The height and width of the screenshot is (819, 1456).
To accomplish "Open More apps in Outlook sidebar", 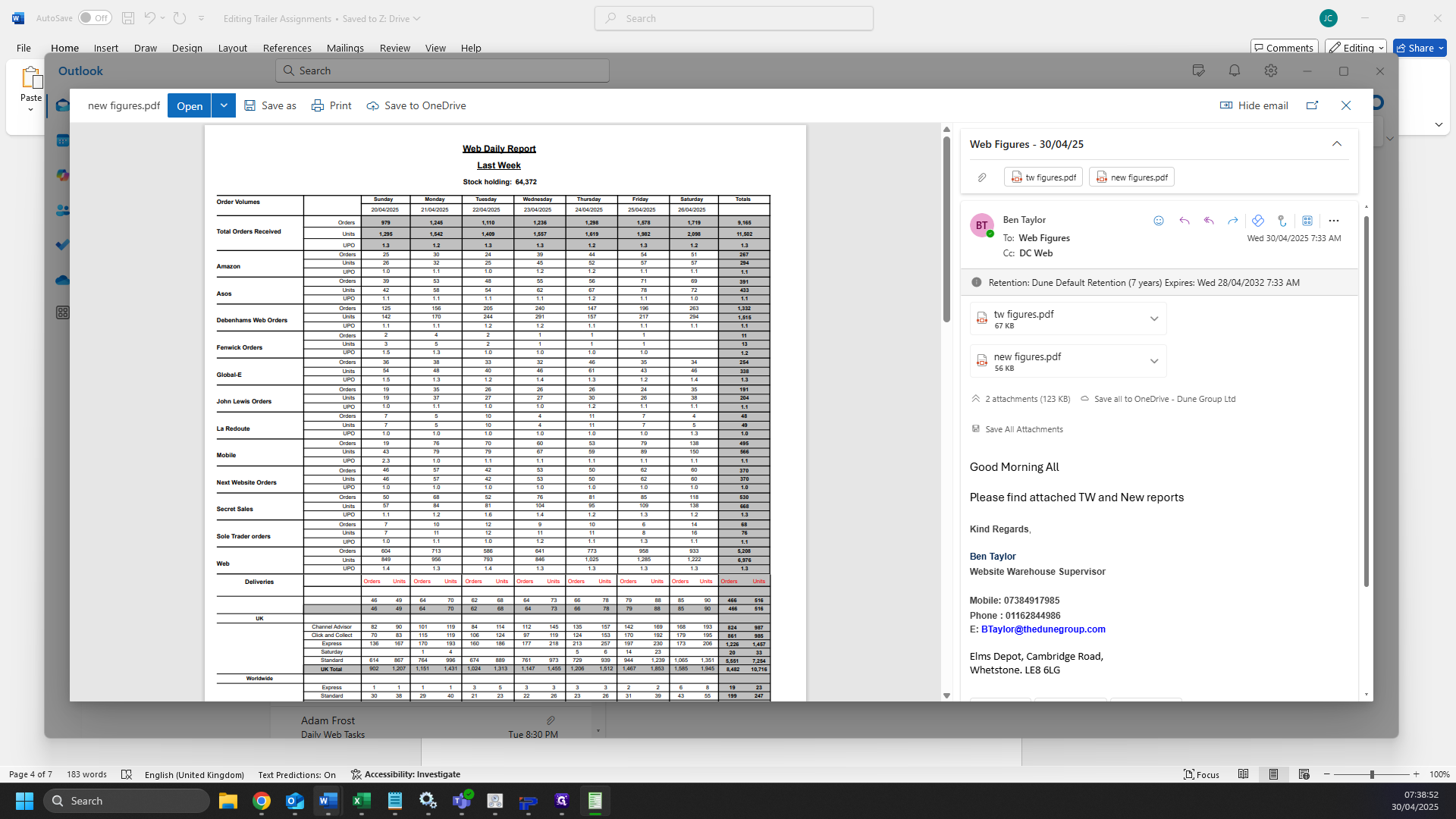I will (x=63, y=312).
